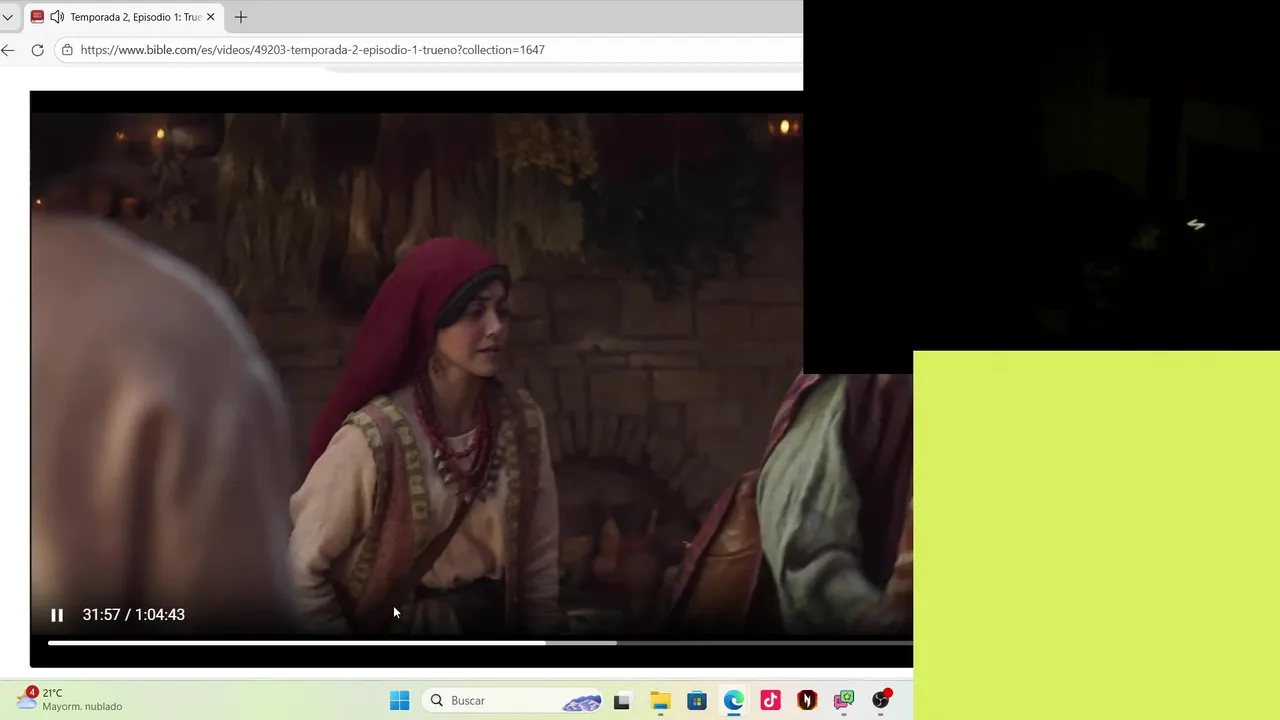Pause the video playback
1280x720 pixels.
(57, 615)
